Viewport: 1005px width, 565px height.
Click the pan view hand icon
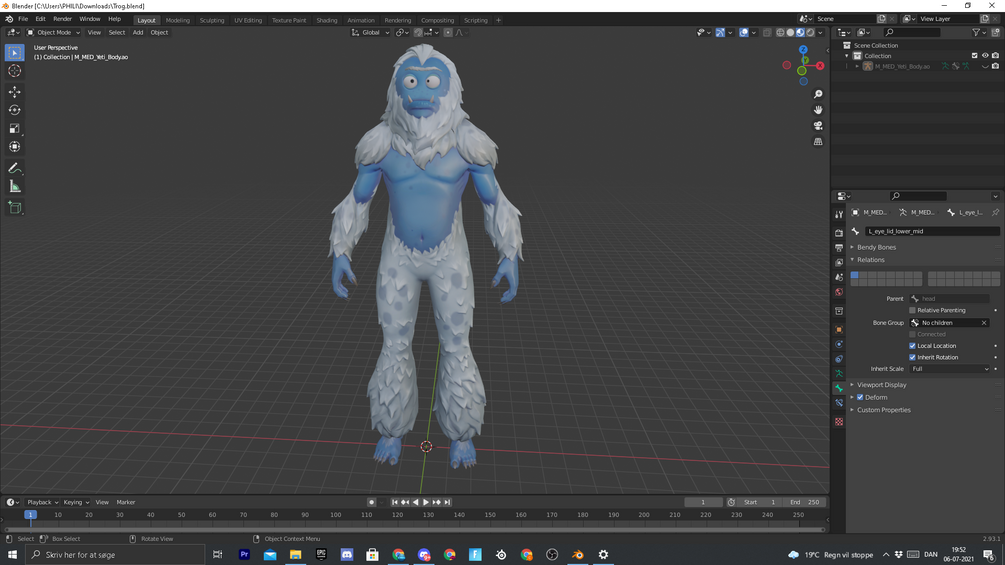pyautogui.click(x=818, y=110)
